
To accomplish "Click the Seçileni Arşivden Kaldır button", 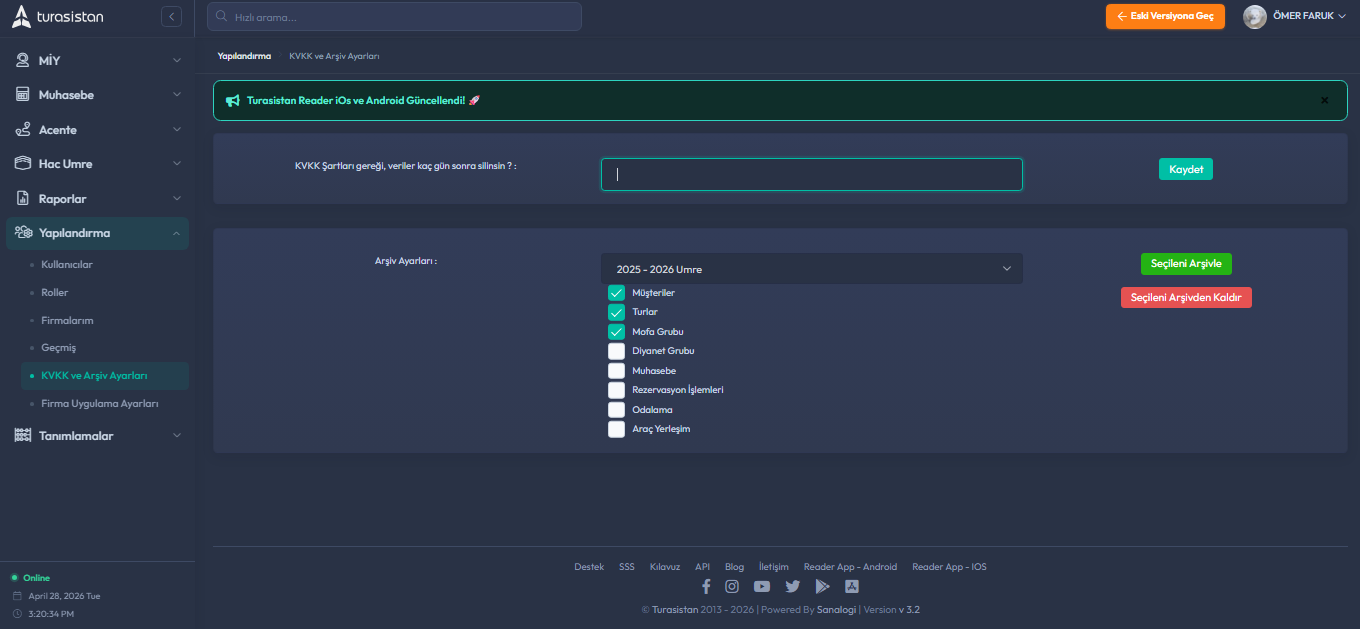I will pos(1186,298).
